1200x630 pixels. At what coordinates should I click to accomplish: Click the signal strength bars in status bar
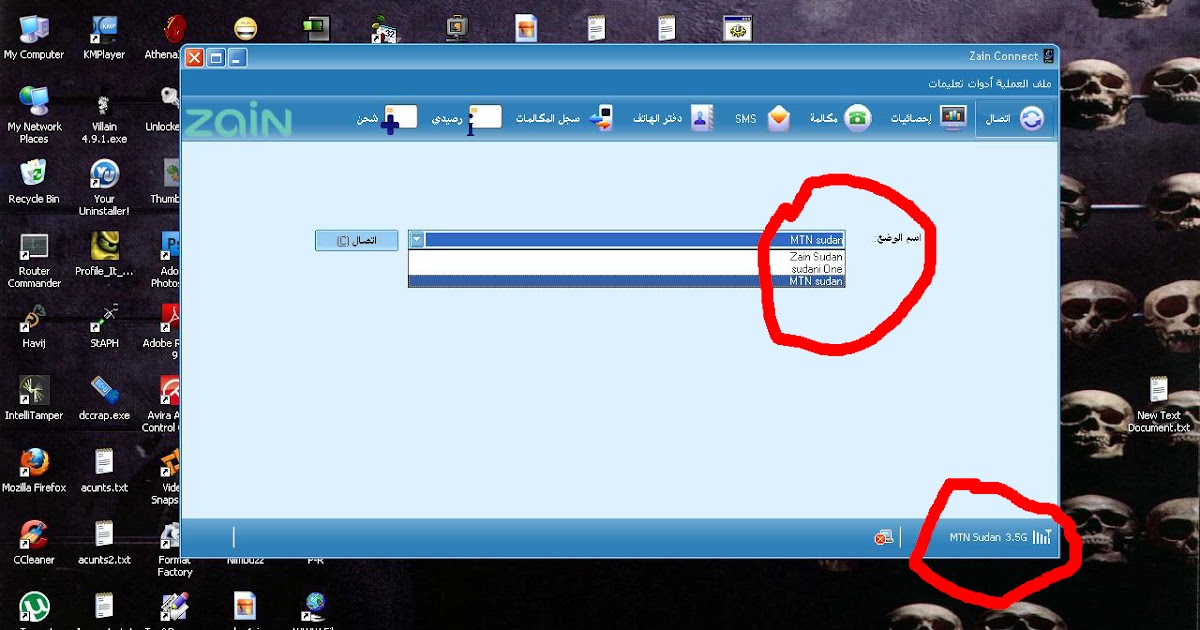coord(1042,537)
